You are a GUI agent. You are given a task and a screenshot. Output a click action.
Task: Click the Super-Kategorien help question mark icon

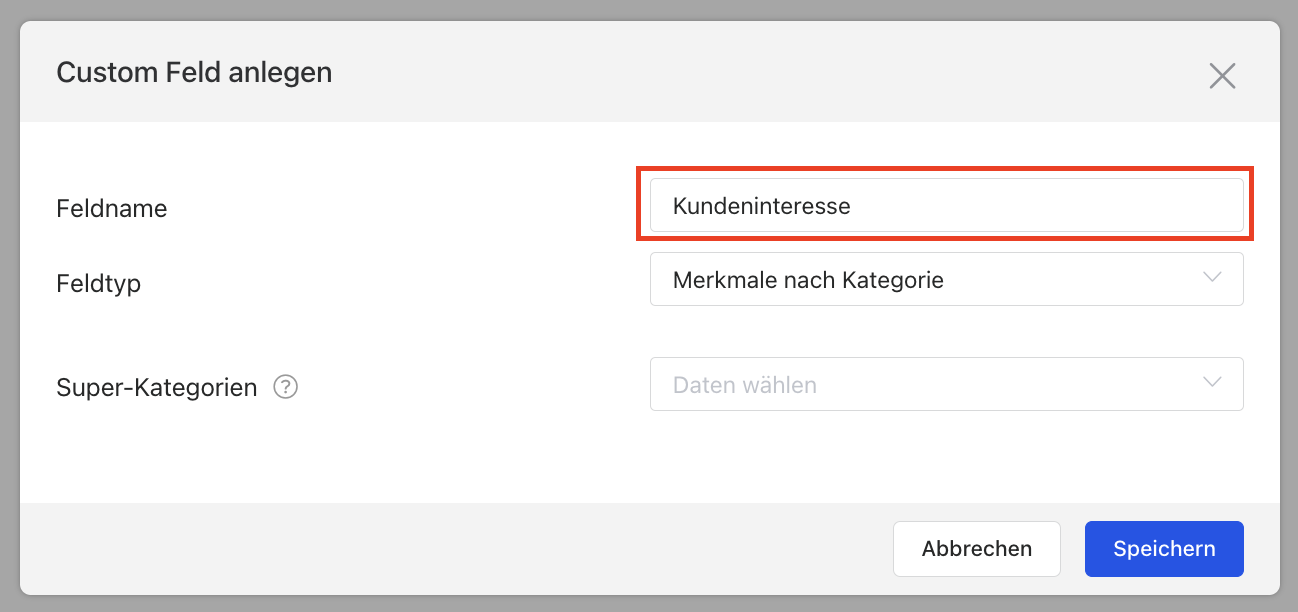click(286, 386)
